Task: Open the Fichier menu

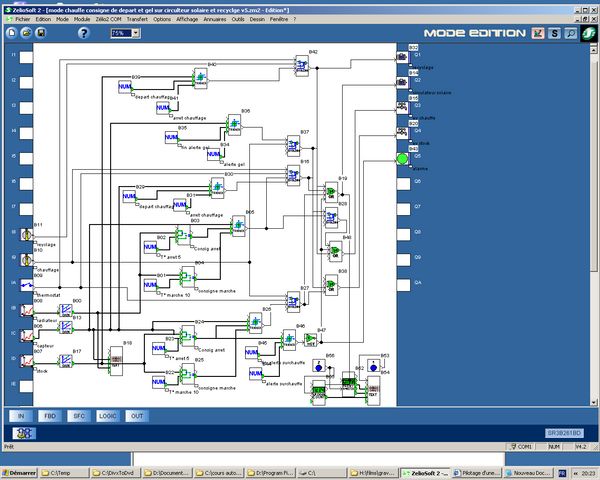Action: (22, 19)
